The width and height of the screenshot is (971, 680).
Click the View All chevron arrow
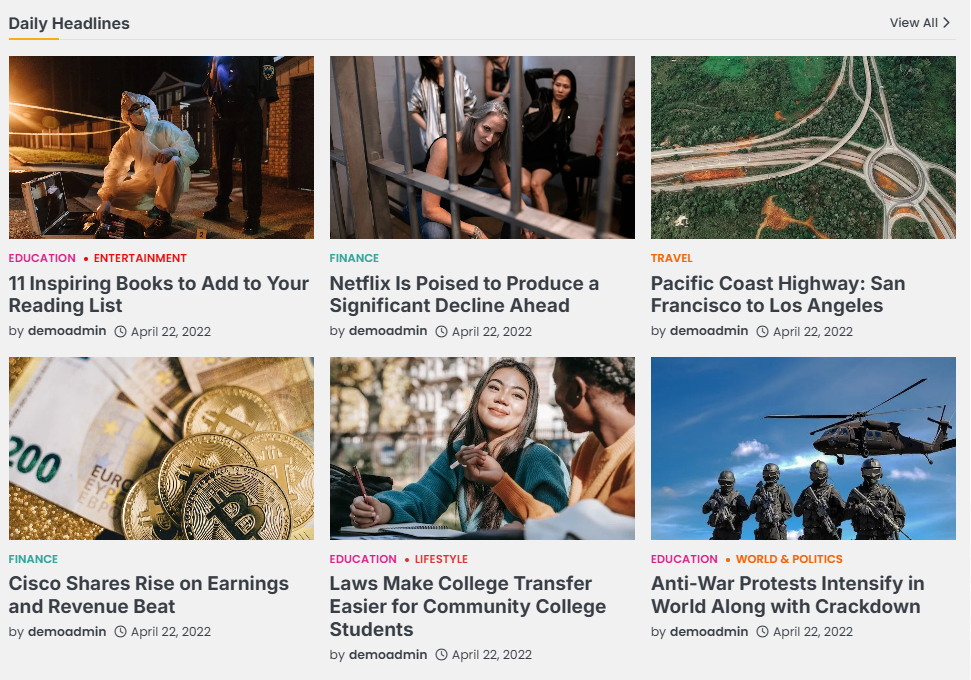(946, 23)
